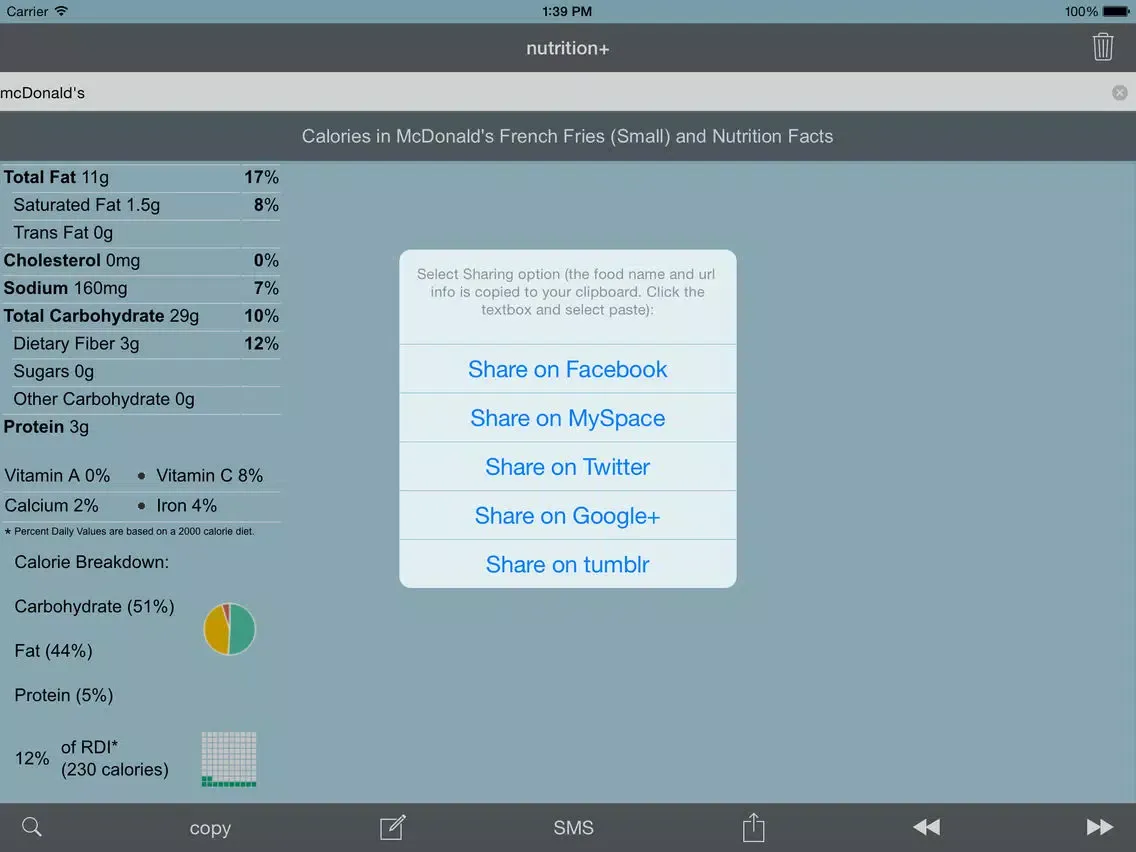
Task: Tap the Dietary Fiber 3g line
Action: coord(141,343)
